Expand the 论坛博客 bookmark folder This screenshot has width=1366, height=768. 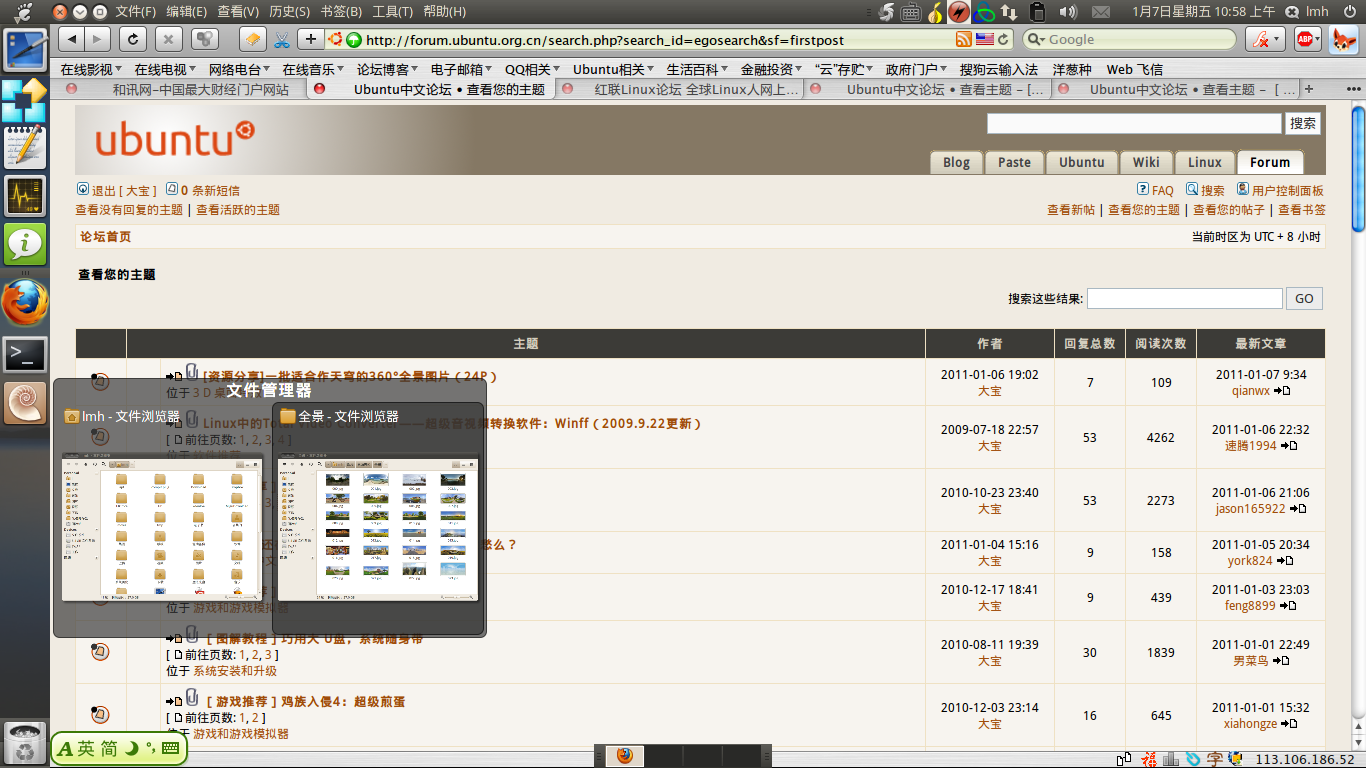coord(388,70)
